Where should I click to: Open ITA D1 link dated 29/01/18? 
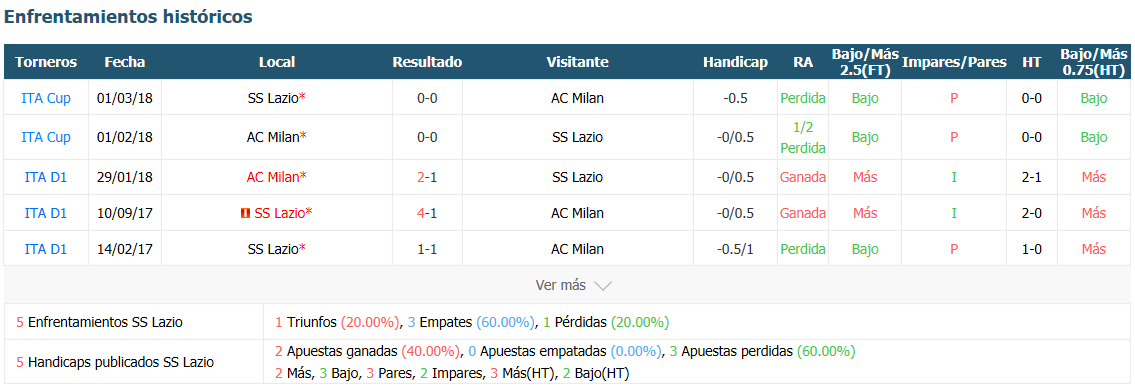point(46,177)
